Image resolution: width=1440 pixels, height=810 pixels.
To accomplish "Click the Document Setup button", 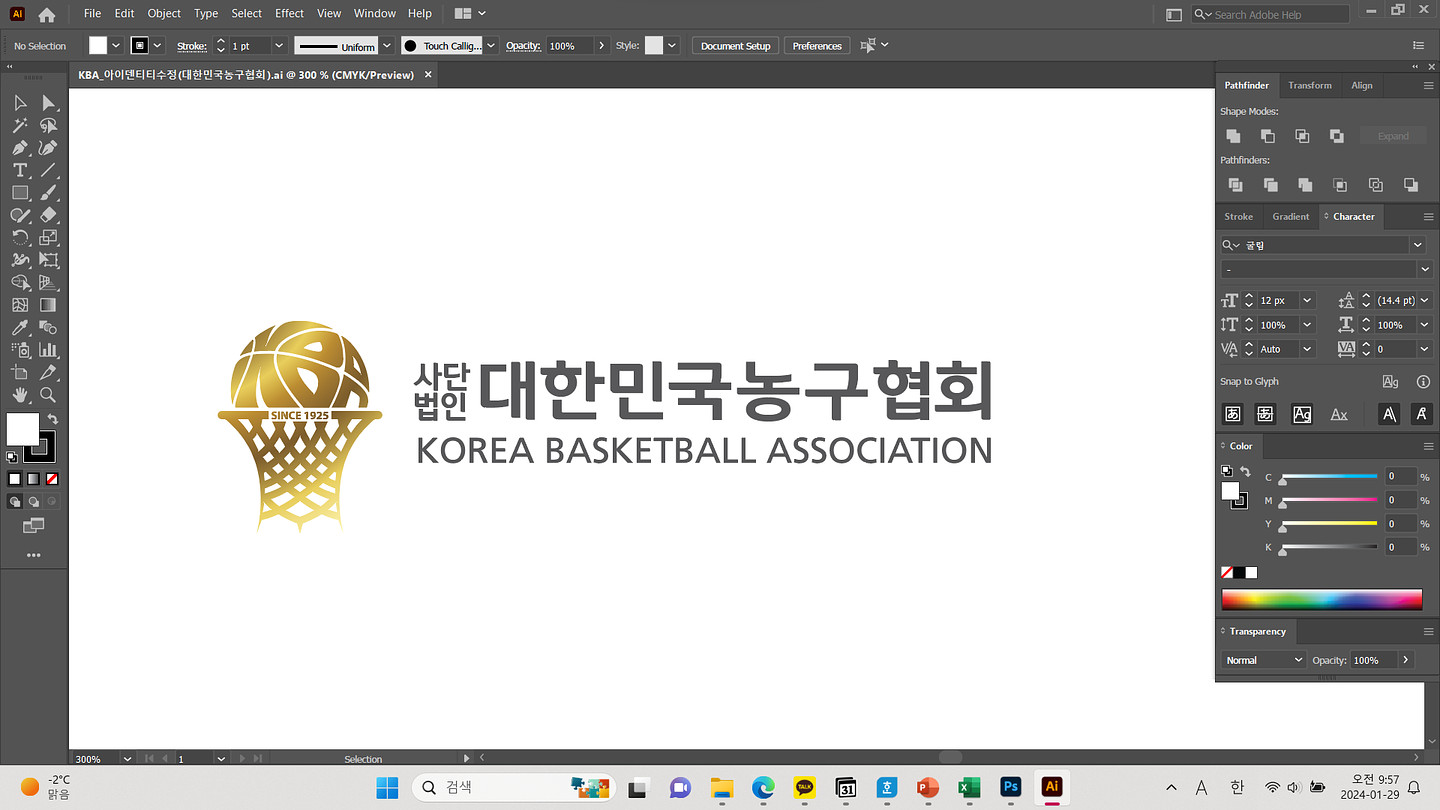I will point(735,46).
